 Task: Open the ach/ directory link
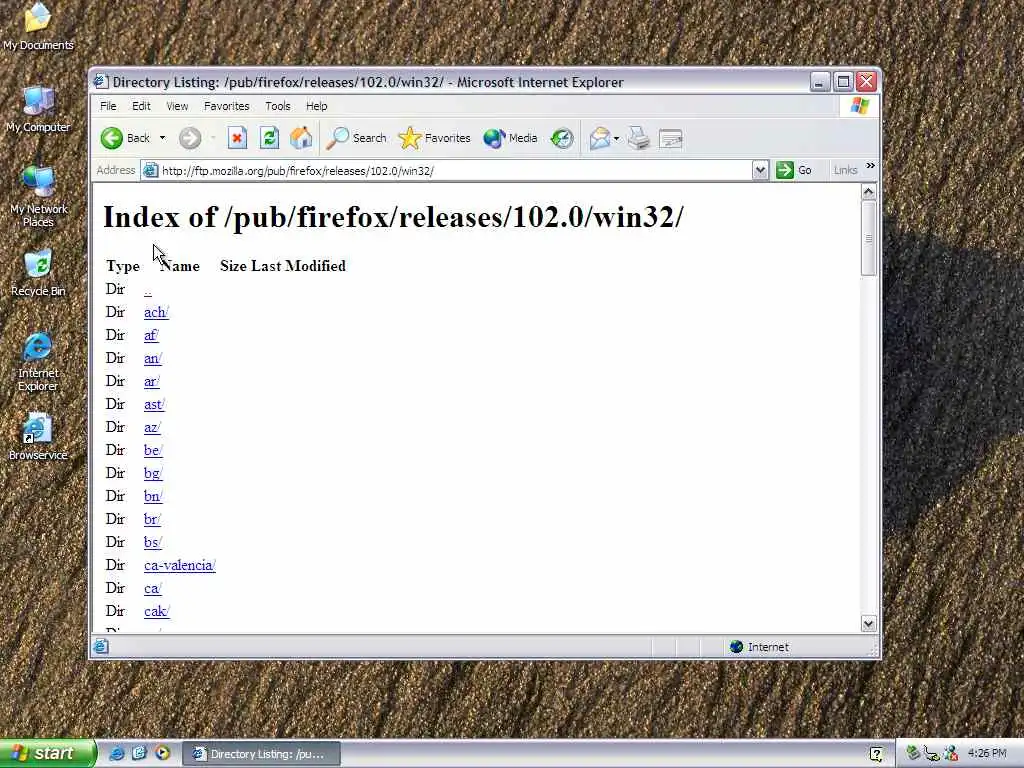click(x=156, y=312)
